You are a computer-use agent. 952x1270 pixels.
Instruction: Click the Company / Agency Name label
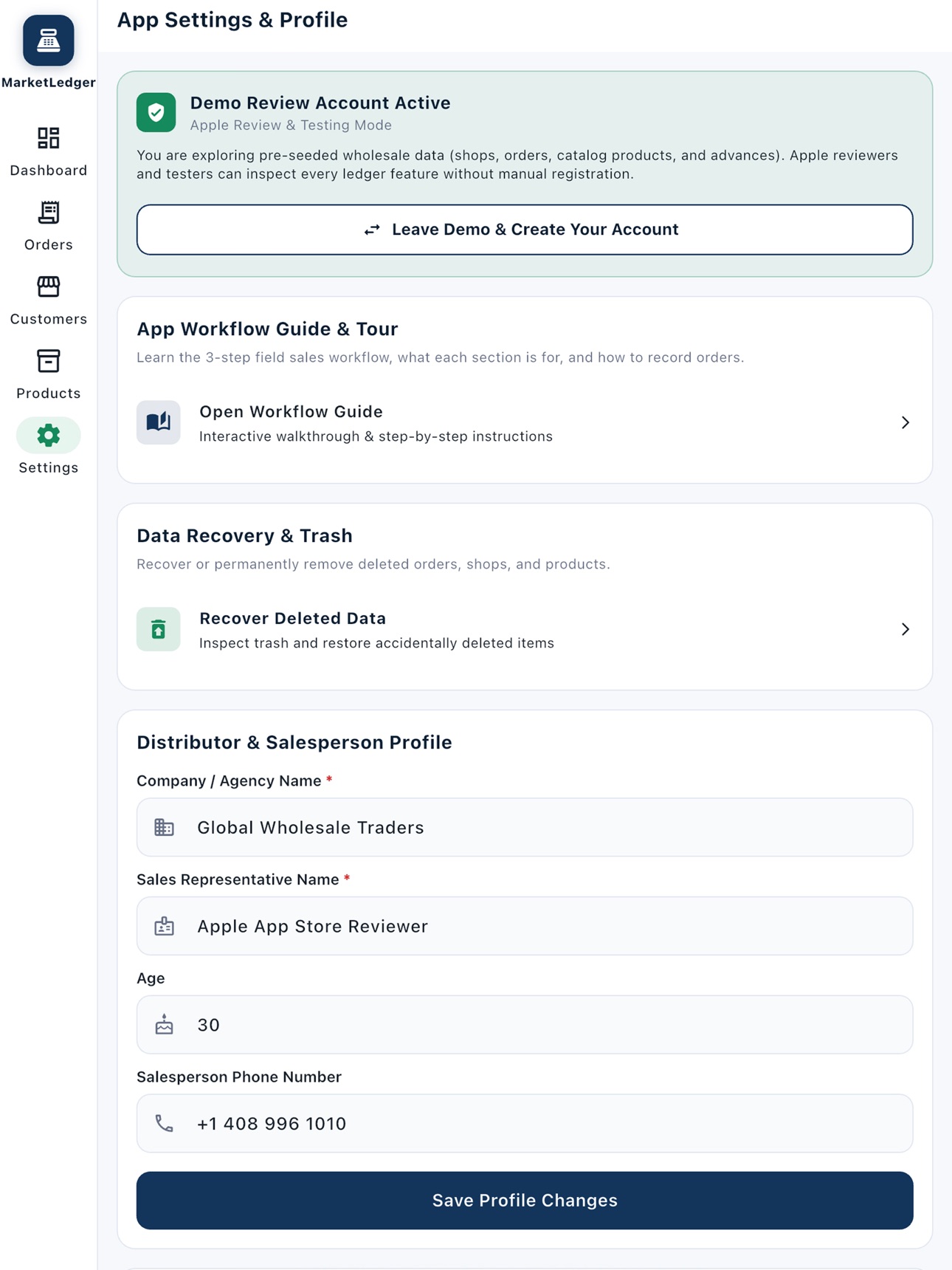pyautogui.click(x=229, y=781)
